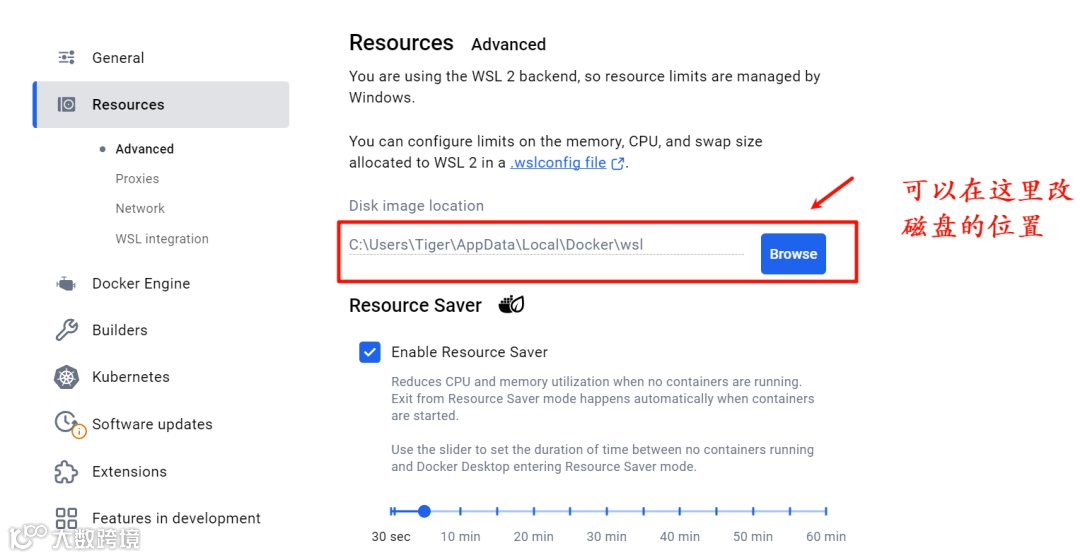Open the .wslconfig file link
The image size is (1080, 558).
pos(559,163)
